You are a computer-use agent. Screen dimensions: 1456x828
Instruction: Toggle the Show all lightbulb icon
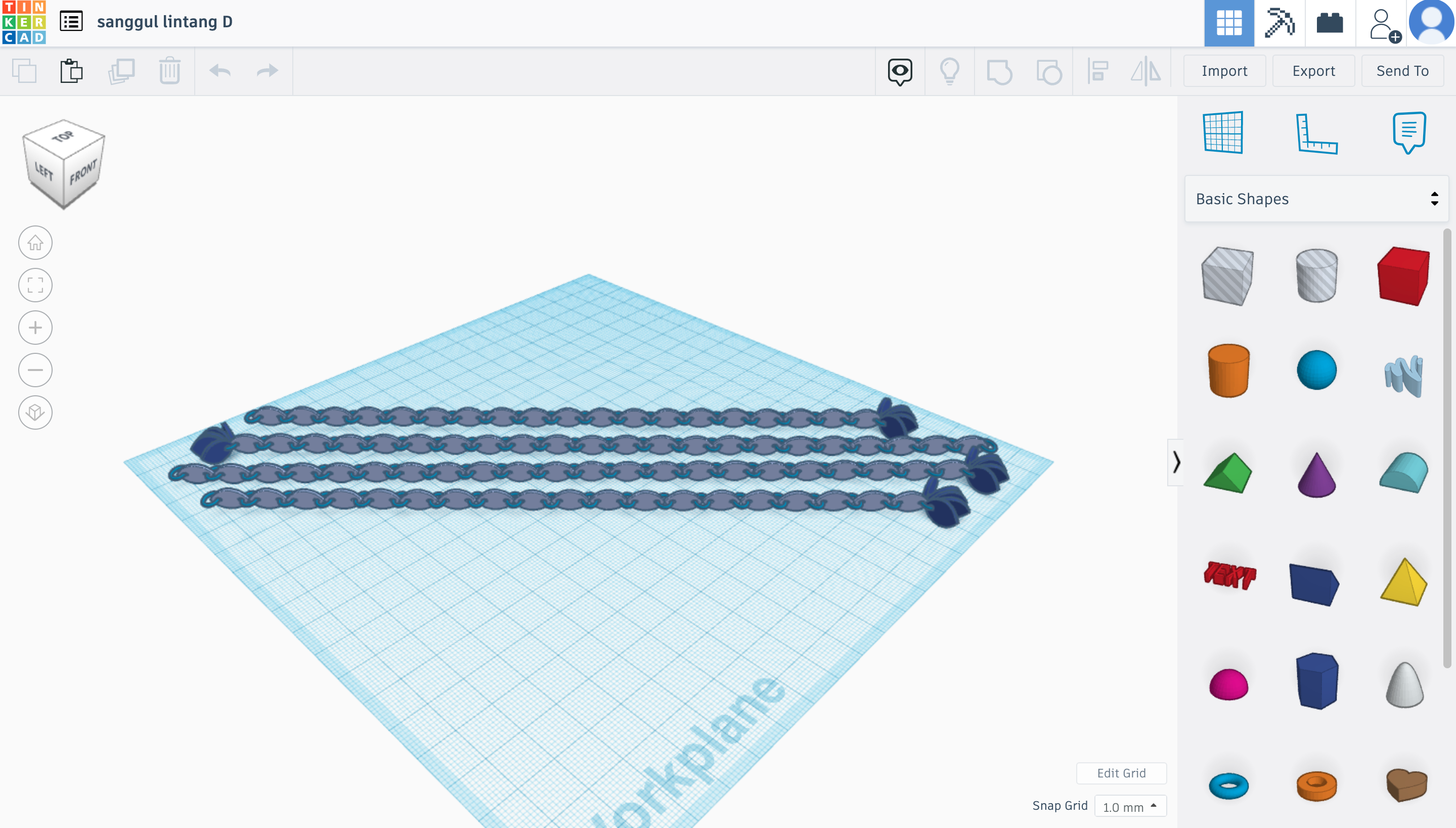[949, 72]
